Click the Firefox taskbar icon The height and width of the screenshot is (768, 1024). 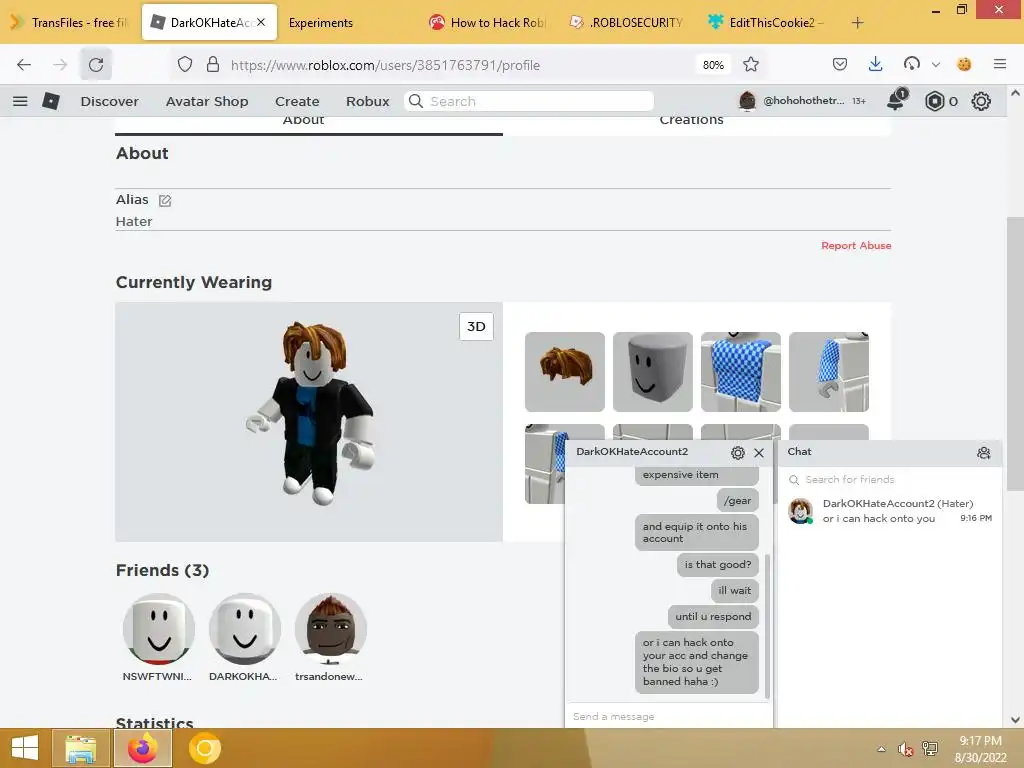click(142, 748)
